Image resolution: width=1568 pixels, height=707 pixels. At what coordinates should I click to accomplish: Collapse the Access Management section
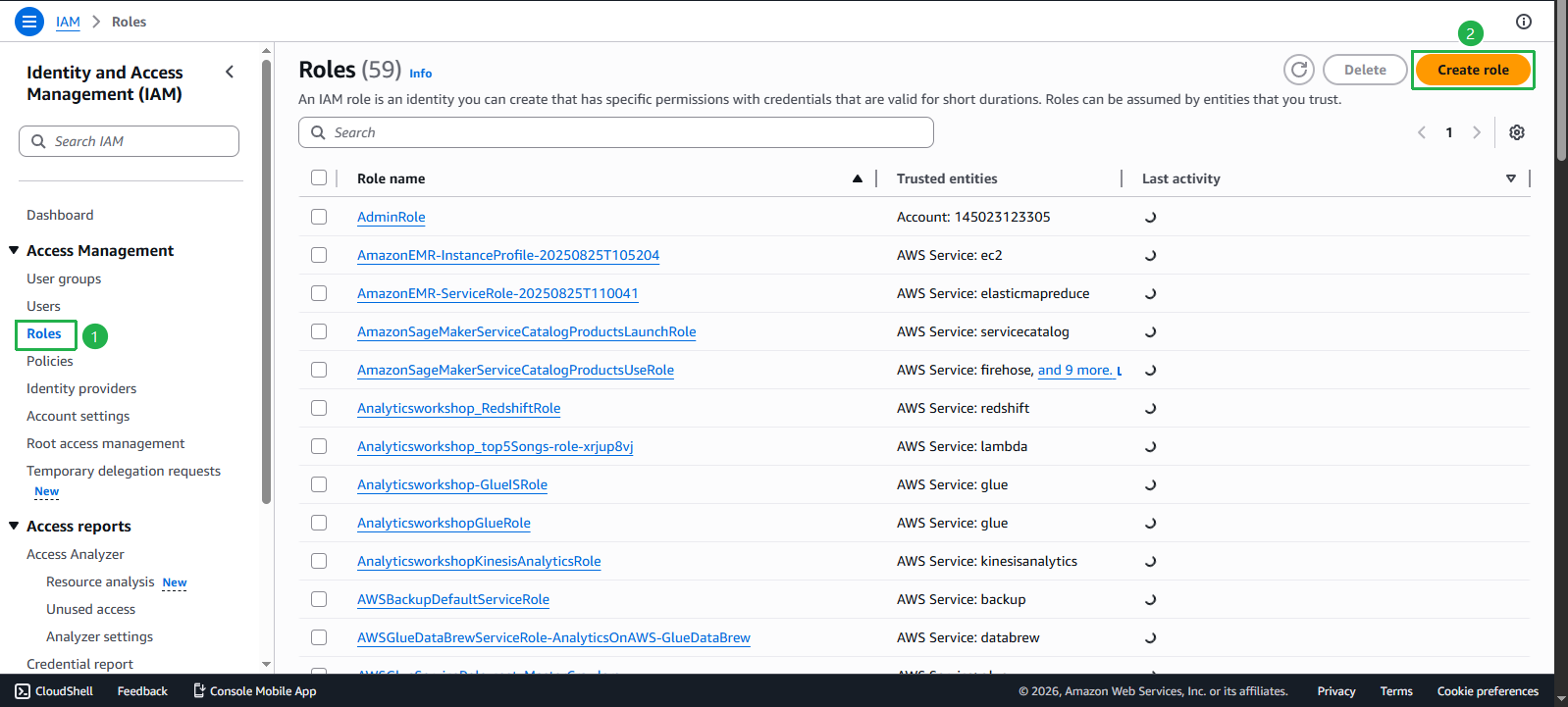14,250
